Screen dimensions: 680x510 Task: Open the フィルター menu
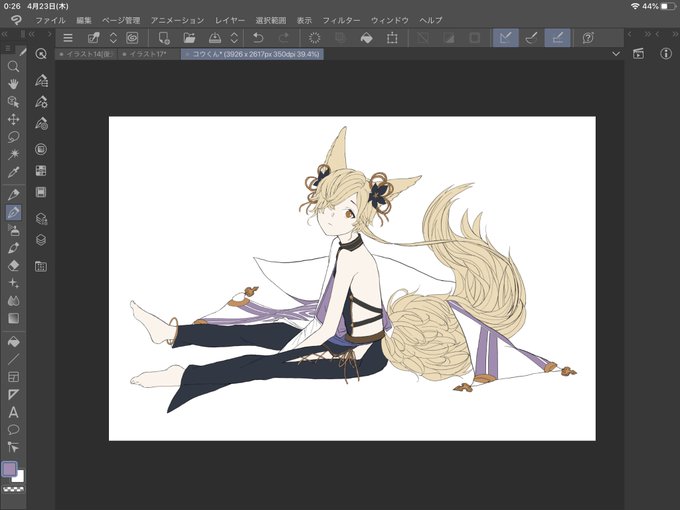[341, 20]
